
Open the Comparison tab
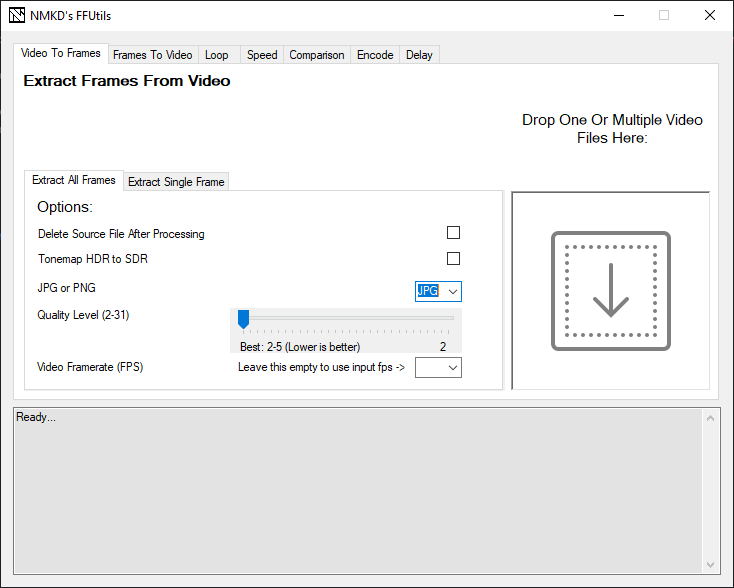point(317,55)
